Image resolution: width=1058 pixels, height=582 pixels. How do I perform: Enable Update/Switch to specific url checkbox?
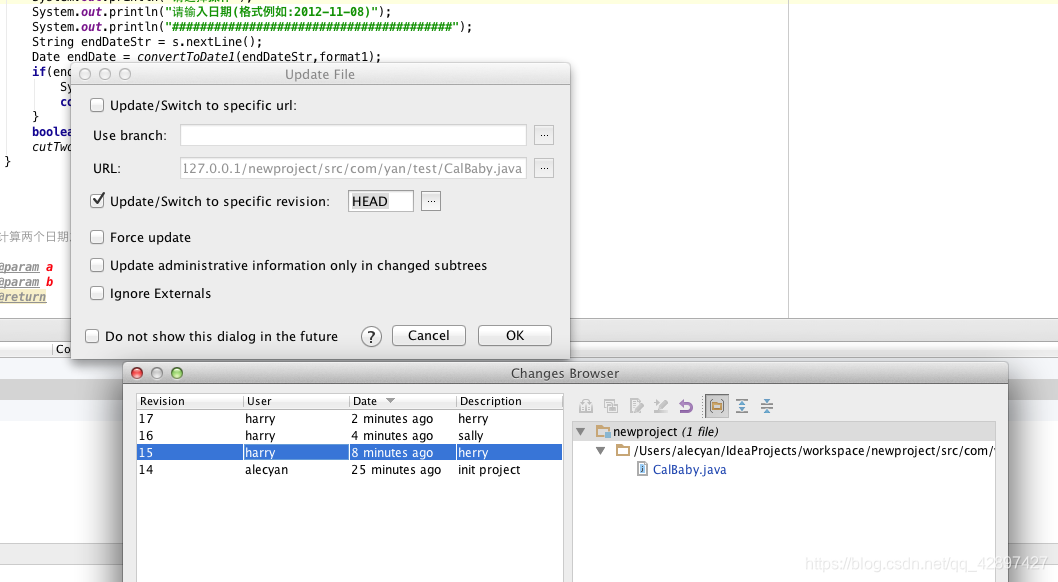point(97,105)
